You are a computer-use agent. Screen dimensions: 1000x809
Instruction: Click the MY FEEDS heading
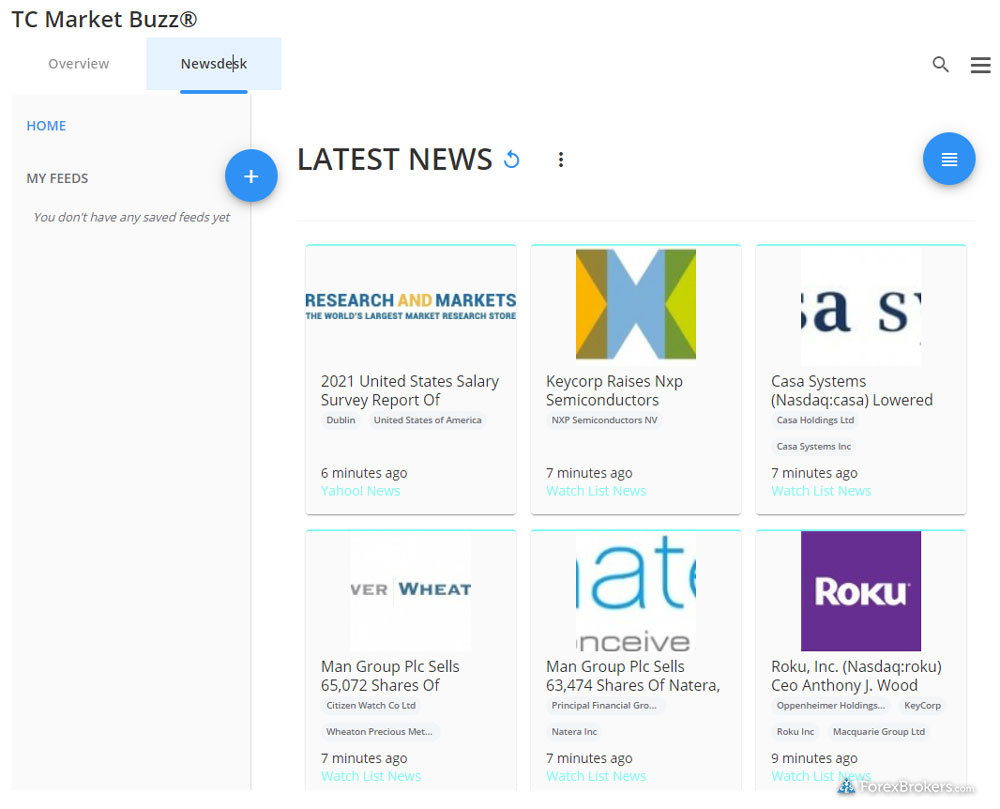57,179
